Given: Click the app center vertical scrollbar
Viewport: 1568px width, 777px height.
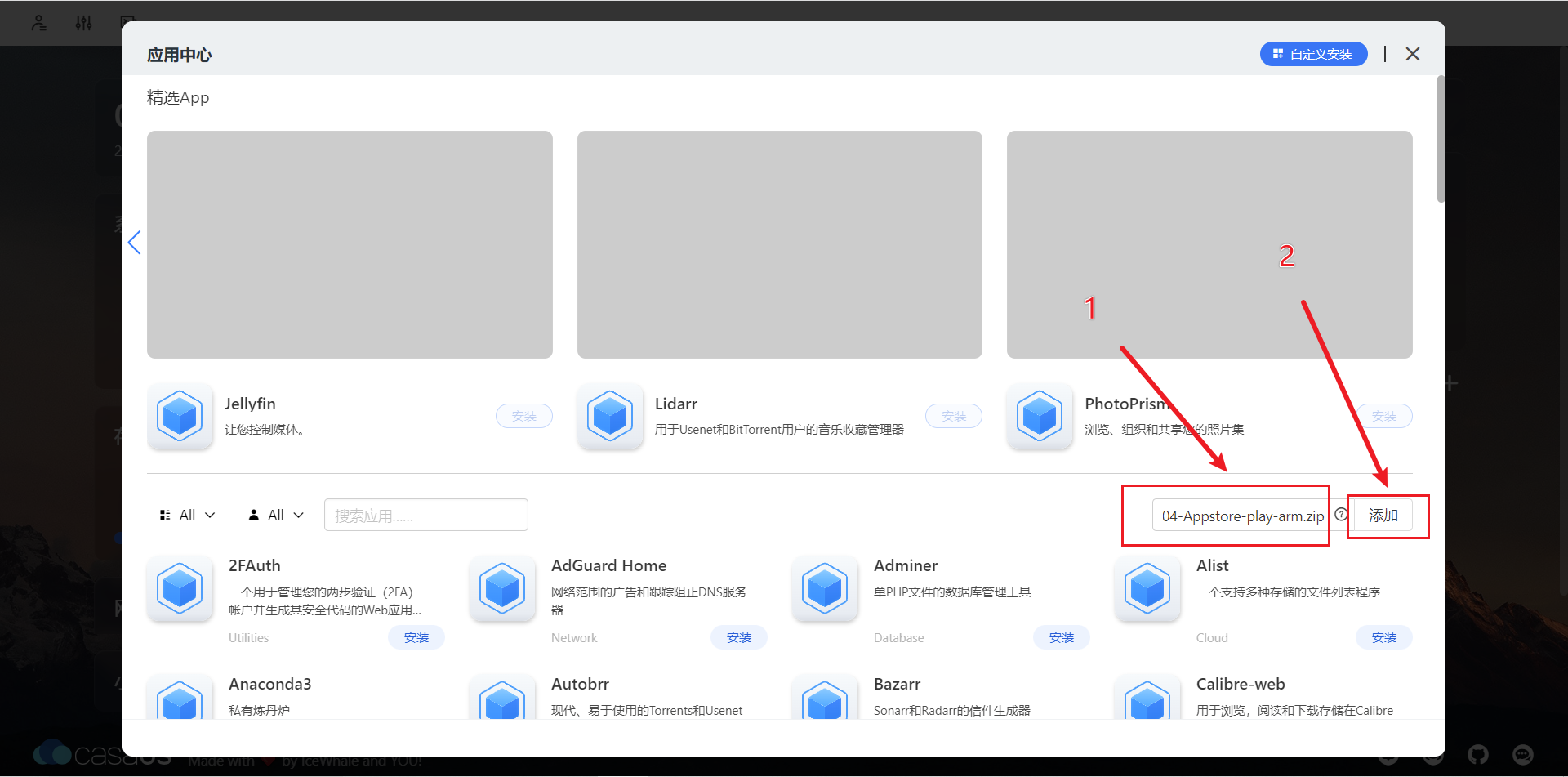Looking at the screenshot, I should pyautogui.click(x=1441, y=139).
